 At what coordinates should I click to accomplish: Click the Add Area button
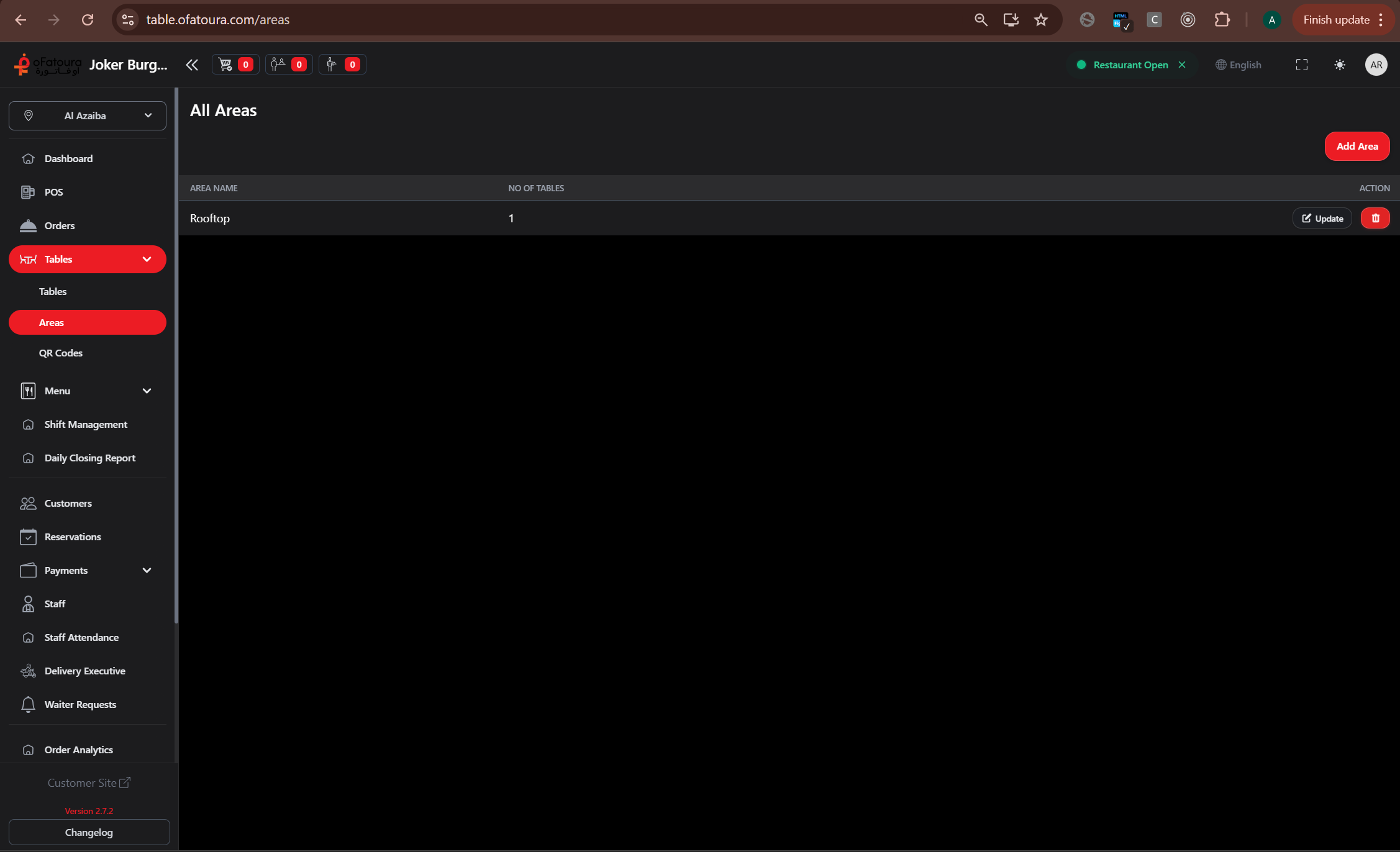[1357, 146]
